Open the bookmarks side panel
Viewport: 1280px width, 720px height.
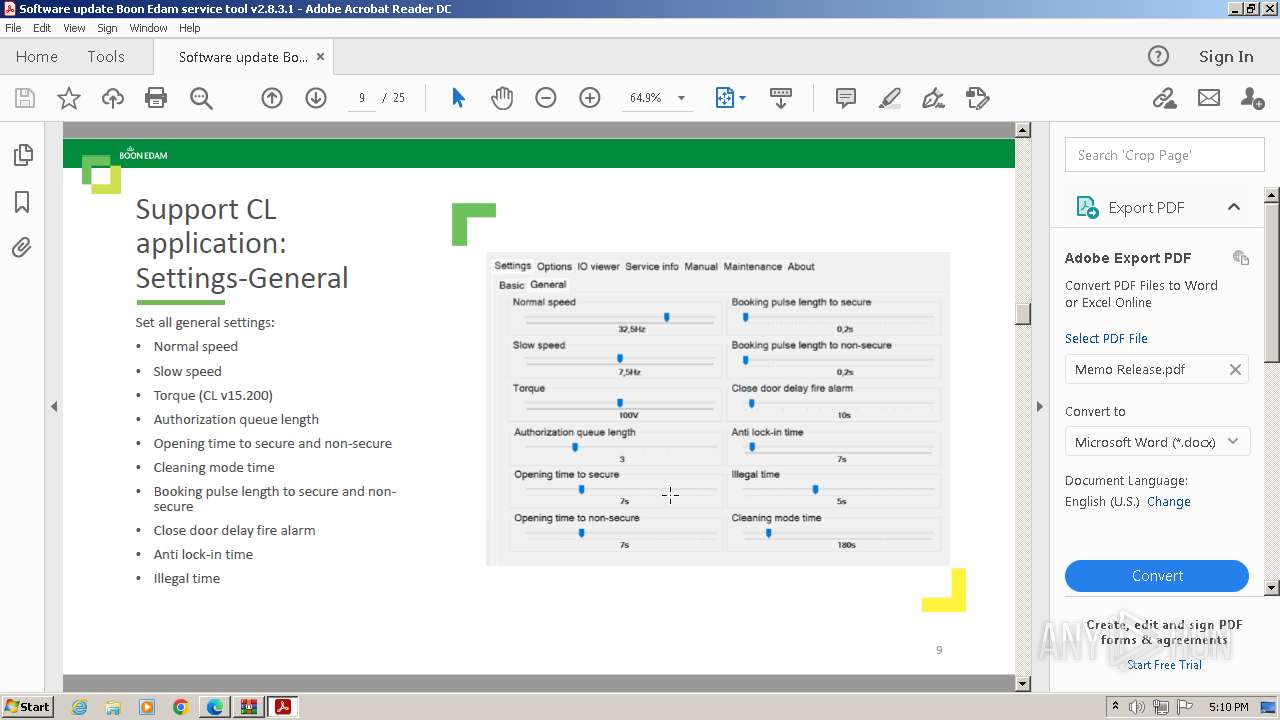[x=22, y=202]
